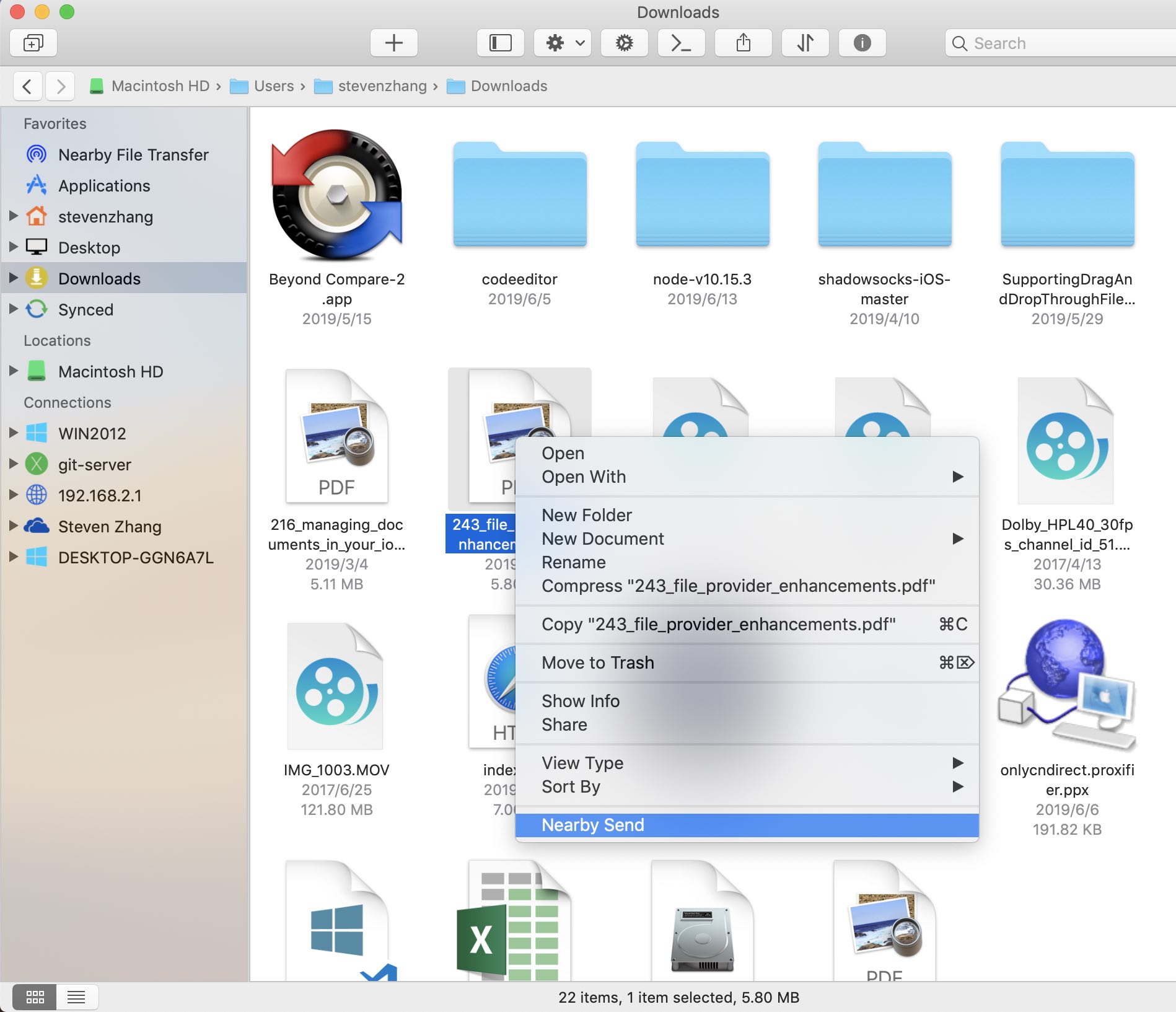
Task: Click the sync arrows toolbar icon
Action: point(805,43)
